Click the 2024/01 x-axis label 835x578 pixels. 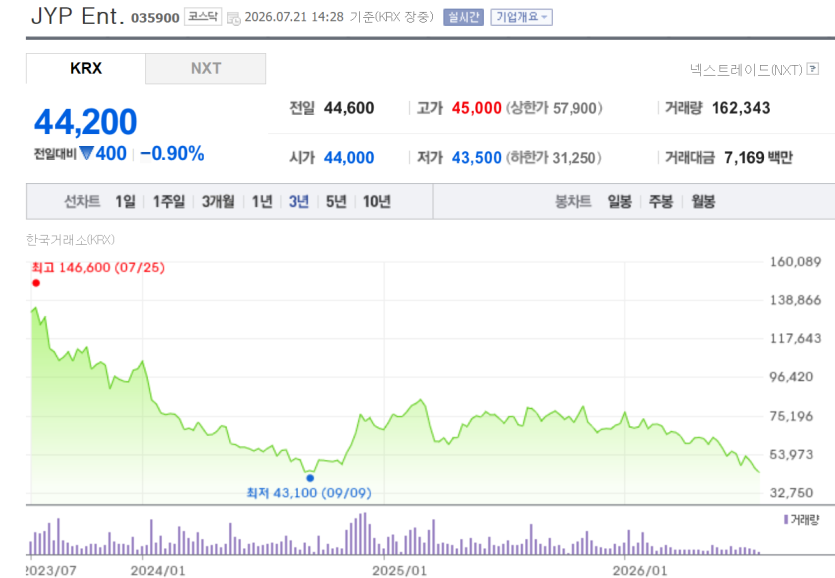coord(158,571)
